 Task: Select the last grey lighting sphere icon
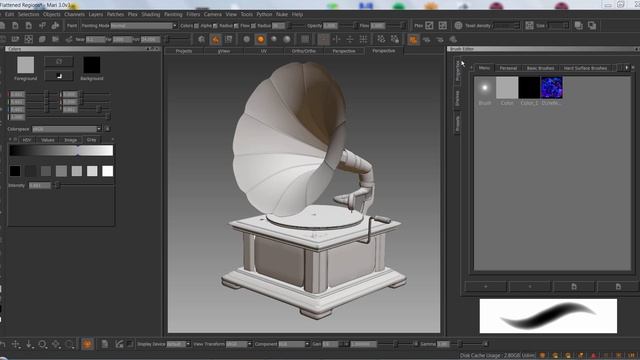(x=287, y=39)
